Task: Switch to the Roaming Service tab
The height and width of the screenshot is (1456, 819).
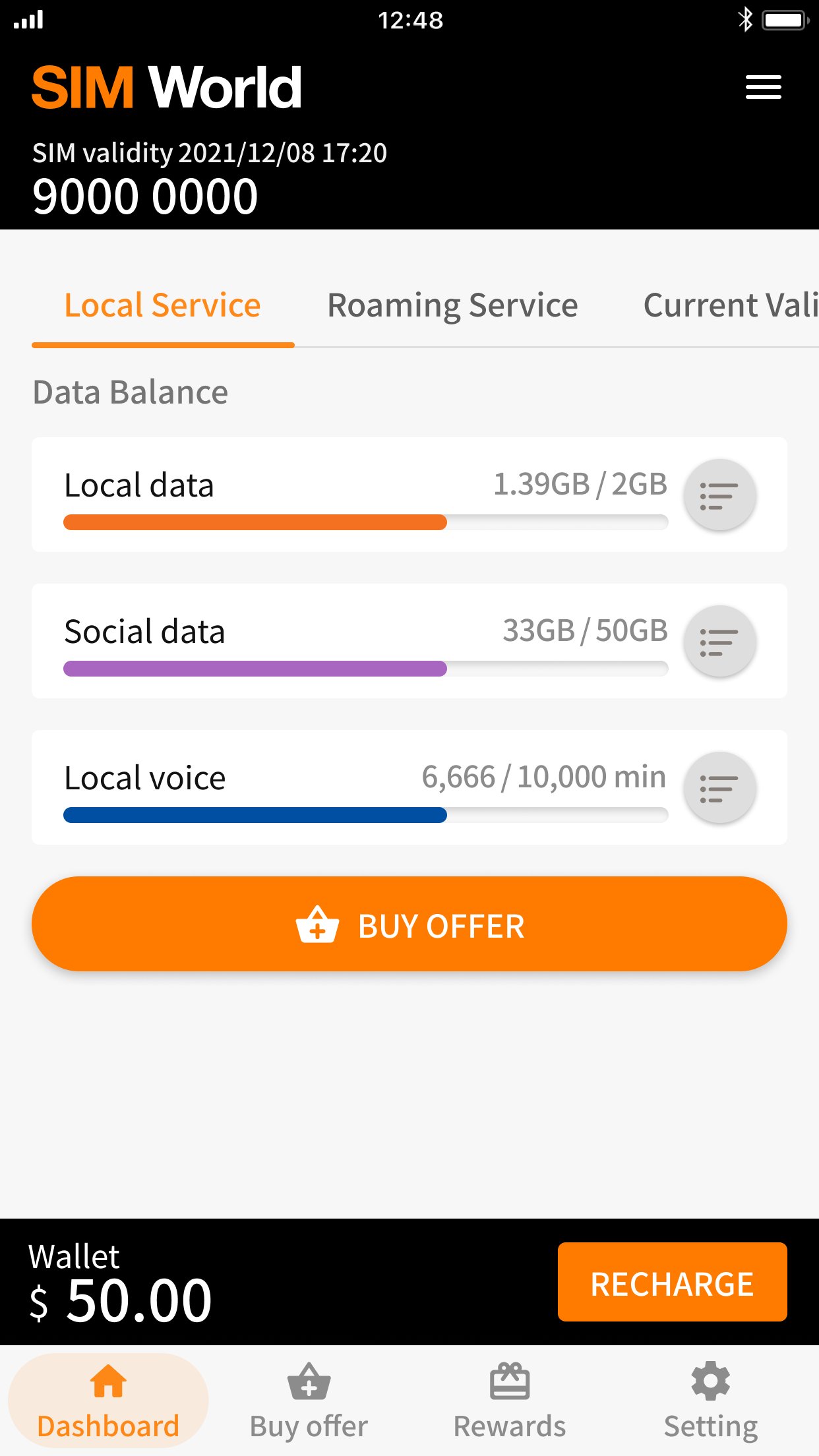Action: tap(452, 305)
